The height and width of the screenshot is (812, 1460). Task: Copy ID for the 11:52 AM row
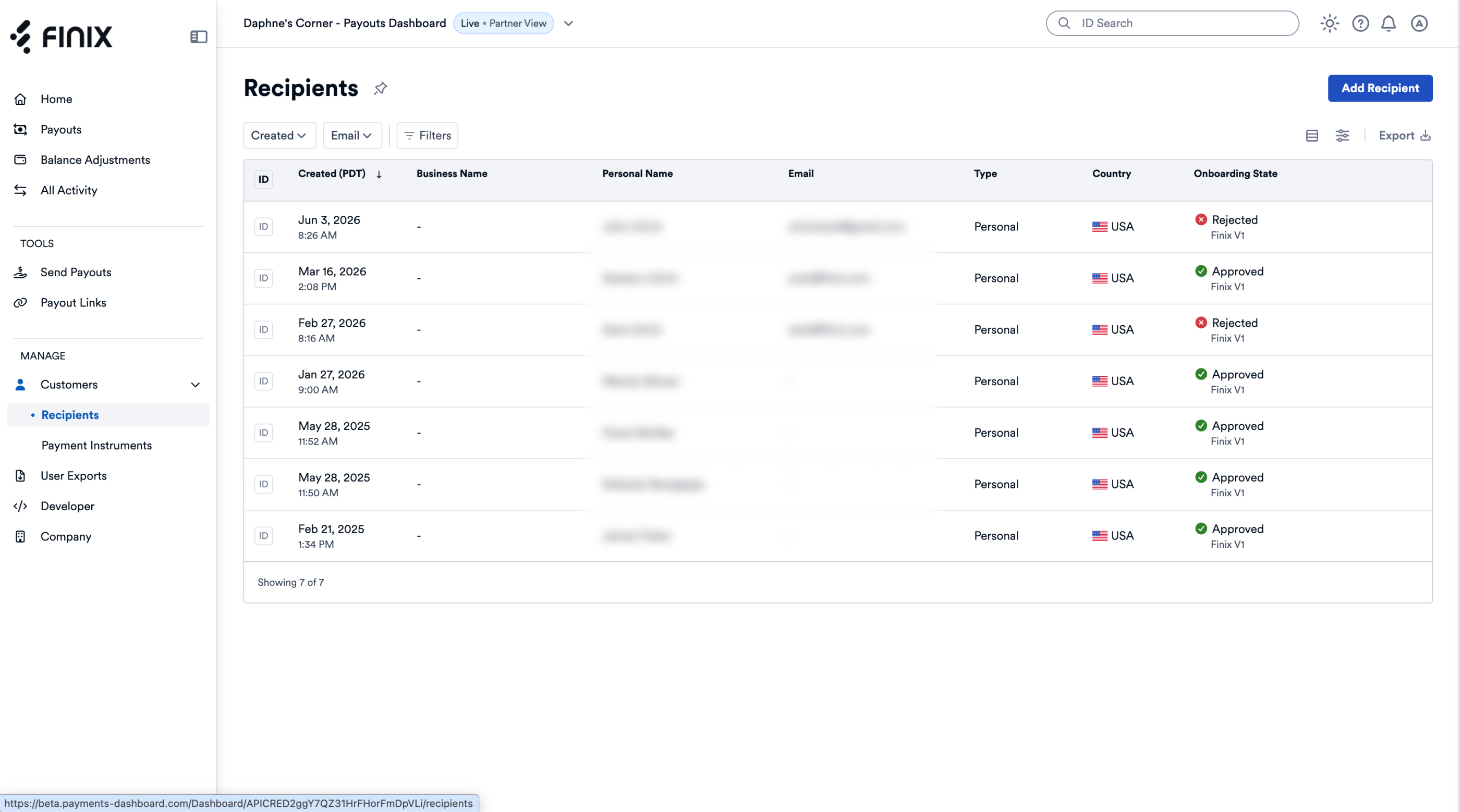click(263, 434)
